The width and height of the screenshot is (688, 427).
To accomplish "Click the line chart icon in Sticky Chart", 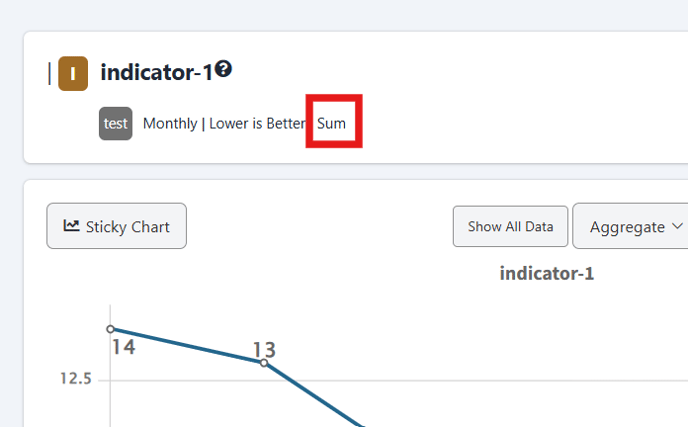I will (71, 226).
